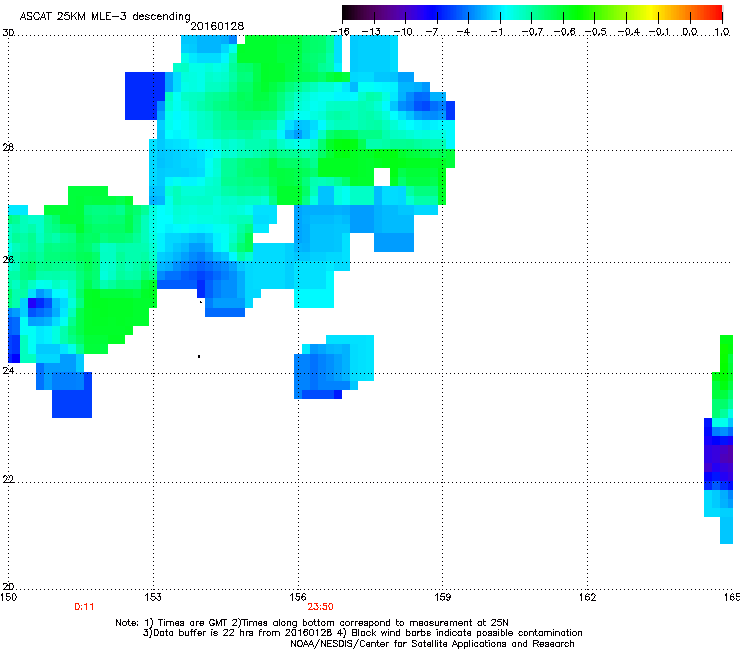The height and width of the screenshot is (650, 740).
Task: Click the '-13' color scale label
Action: [x=371, y=32]
